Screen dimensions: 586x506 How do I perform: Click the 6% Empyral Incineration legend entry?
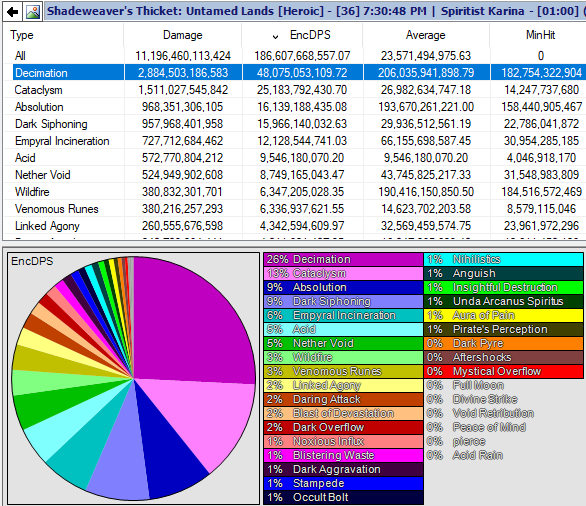click(343, 315)
